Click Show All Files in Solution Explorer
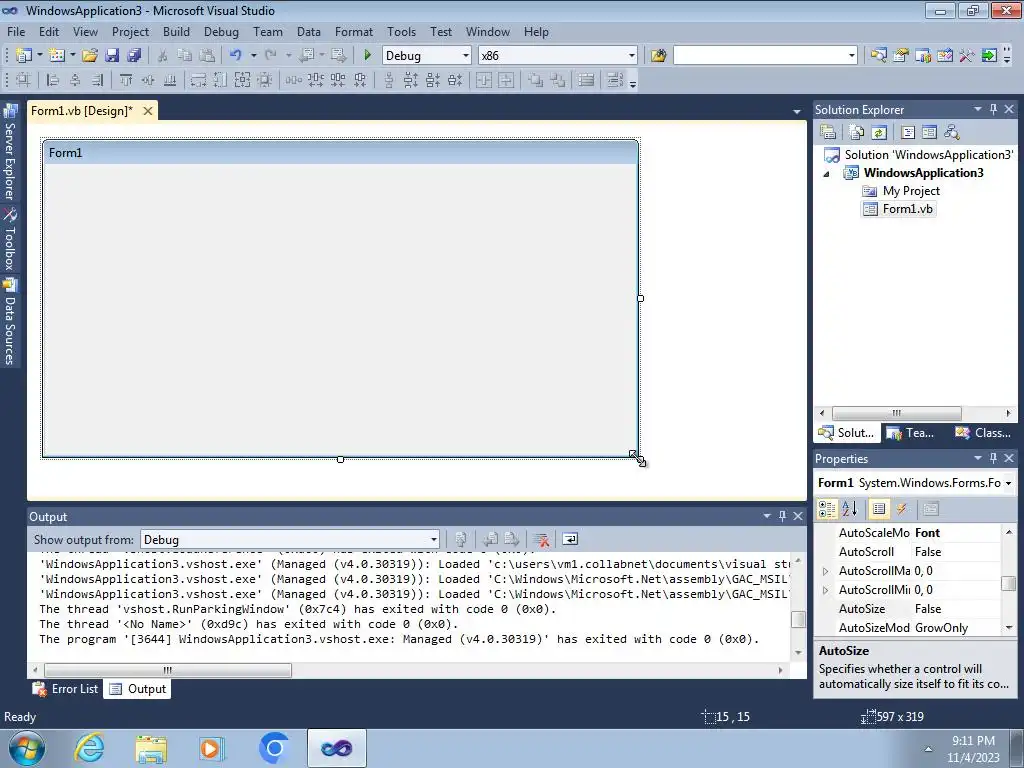This screenshot has width=1024, height=768. [x=857, y=133]
